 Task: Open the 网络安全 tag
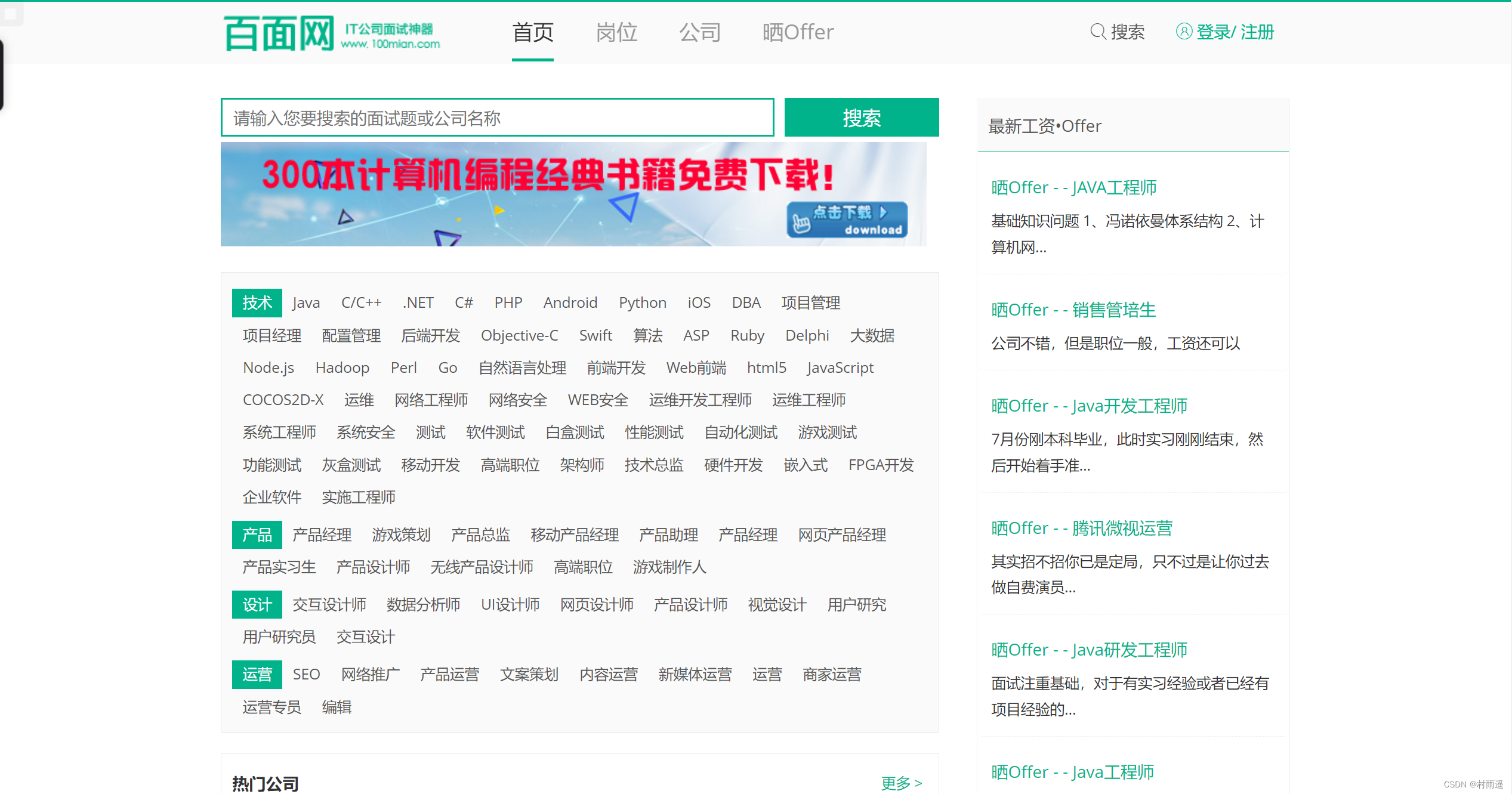coord(518,400)
